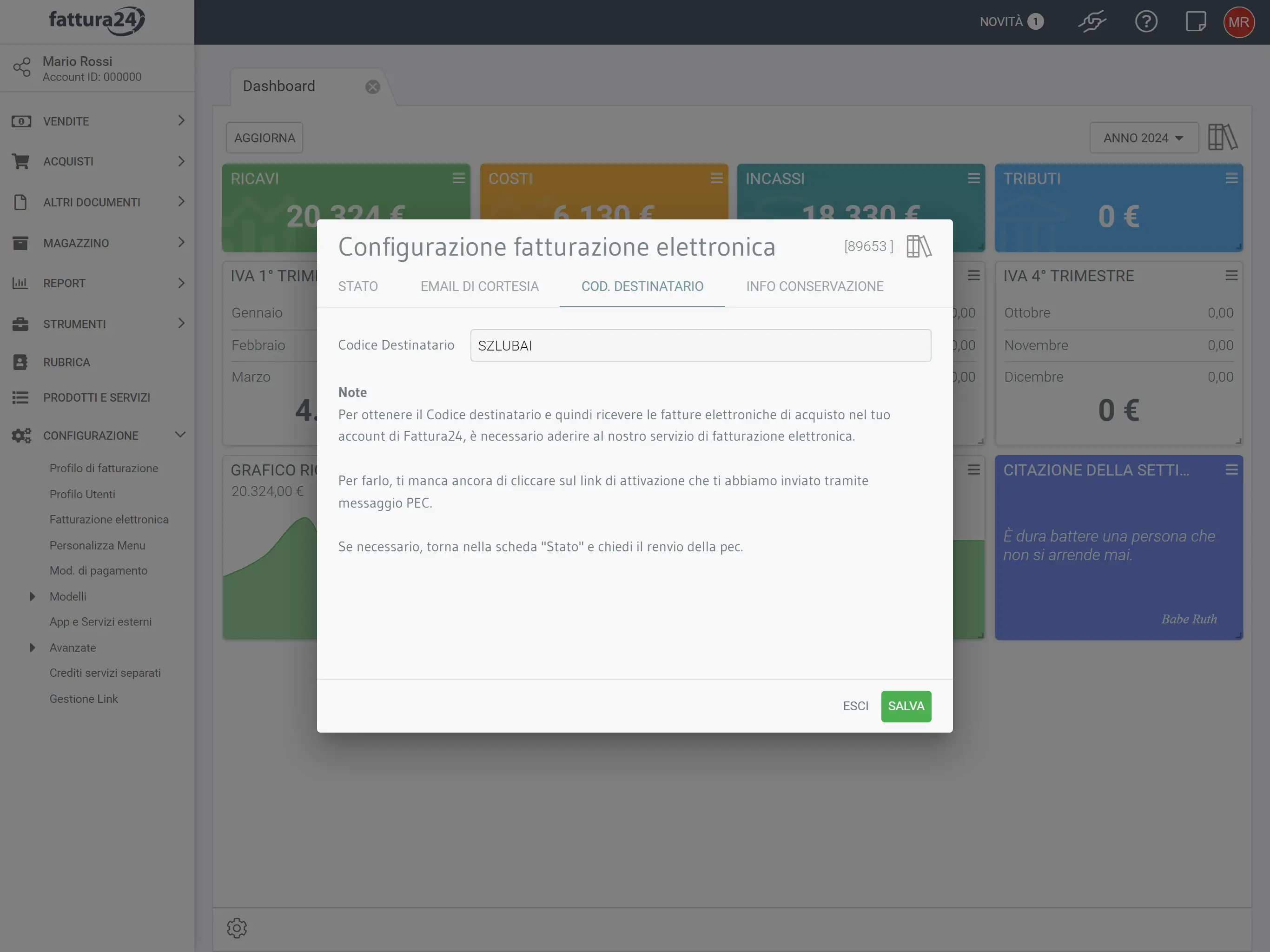Open the Tributi card hamburger menu
Image resolution: width=1270 pixels, height=952 pixels.
1231,178
